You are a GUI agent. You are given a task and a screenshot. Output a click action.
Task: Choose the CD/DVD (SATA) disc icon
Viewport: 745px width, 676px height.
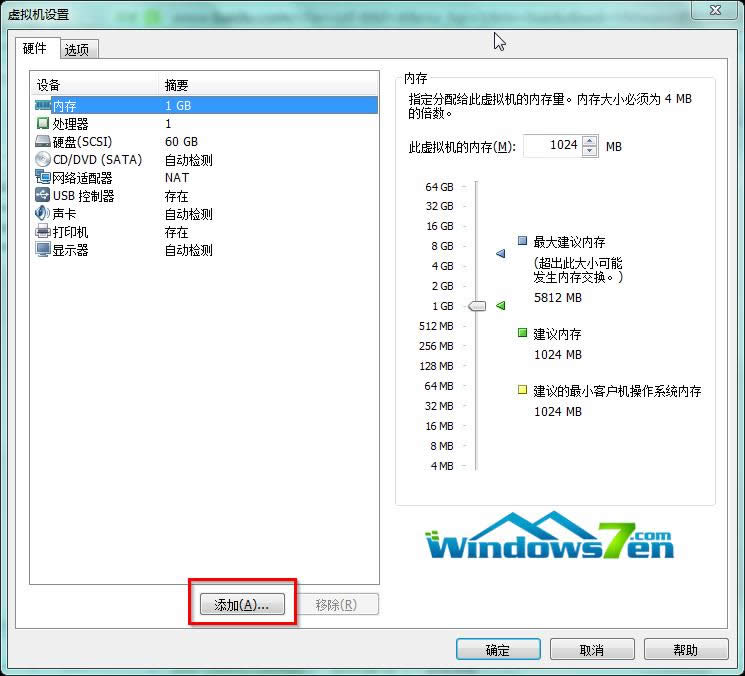(x=43, y=159)
